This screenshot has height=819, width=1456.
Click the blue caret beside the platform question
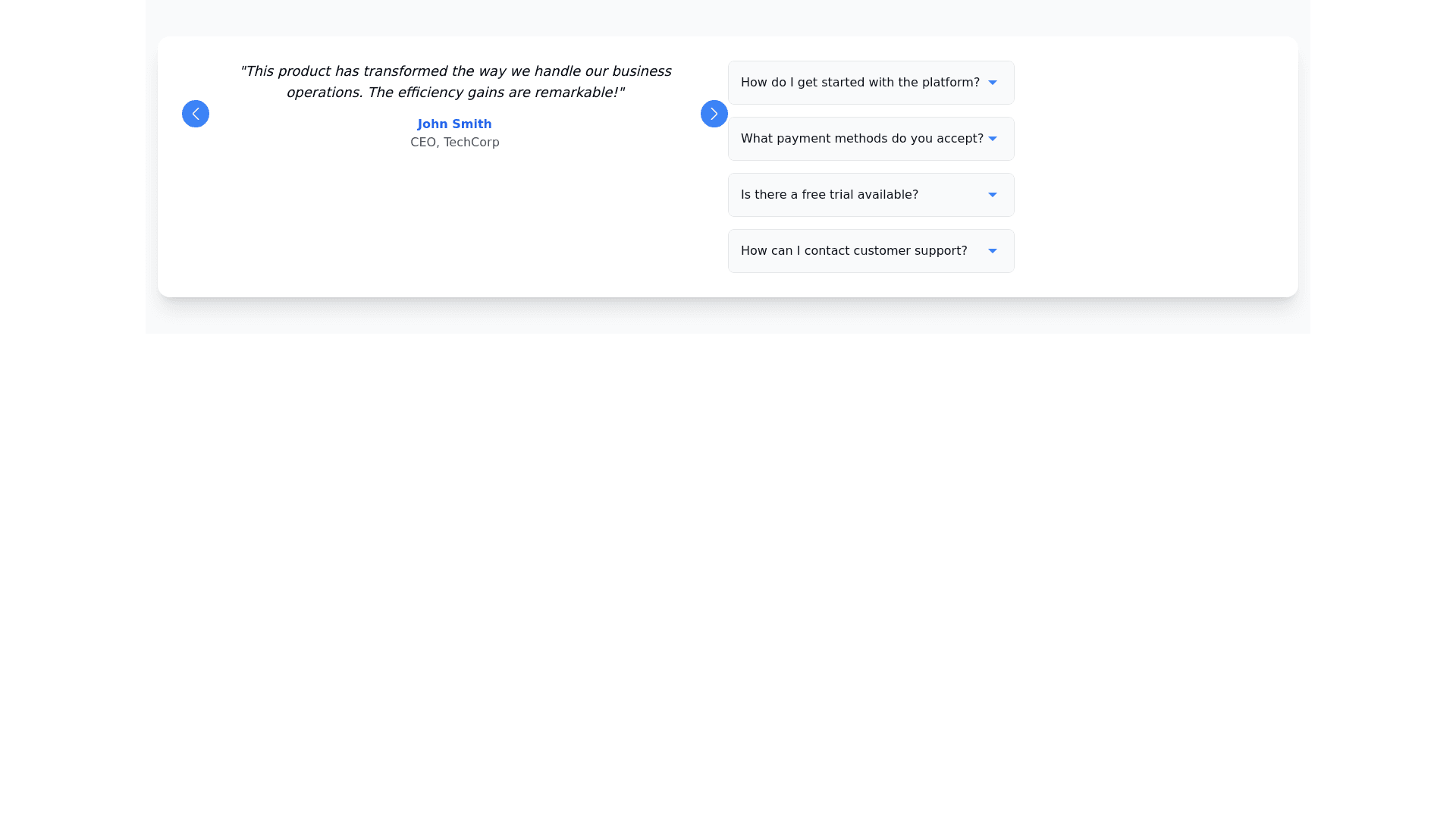point(992,83)
